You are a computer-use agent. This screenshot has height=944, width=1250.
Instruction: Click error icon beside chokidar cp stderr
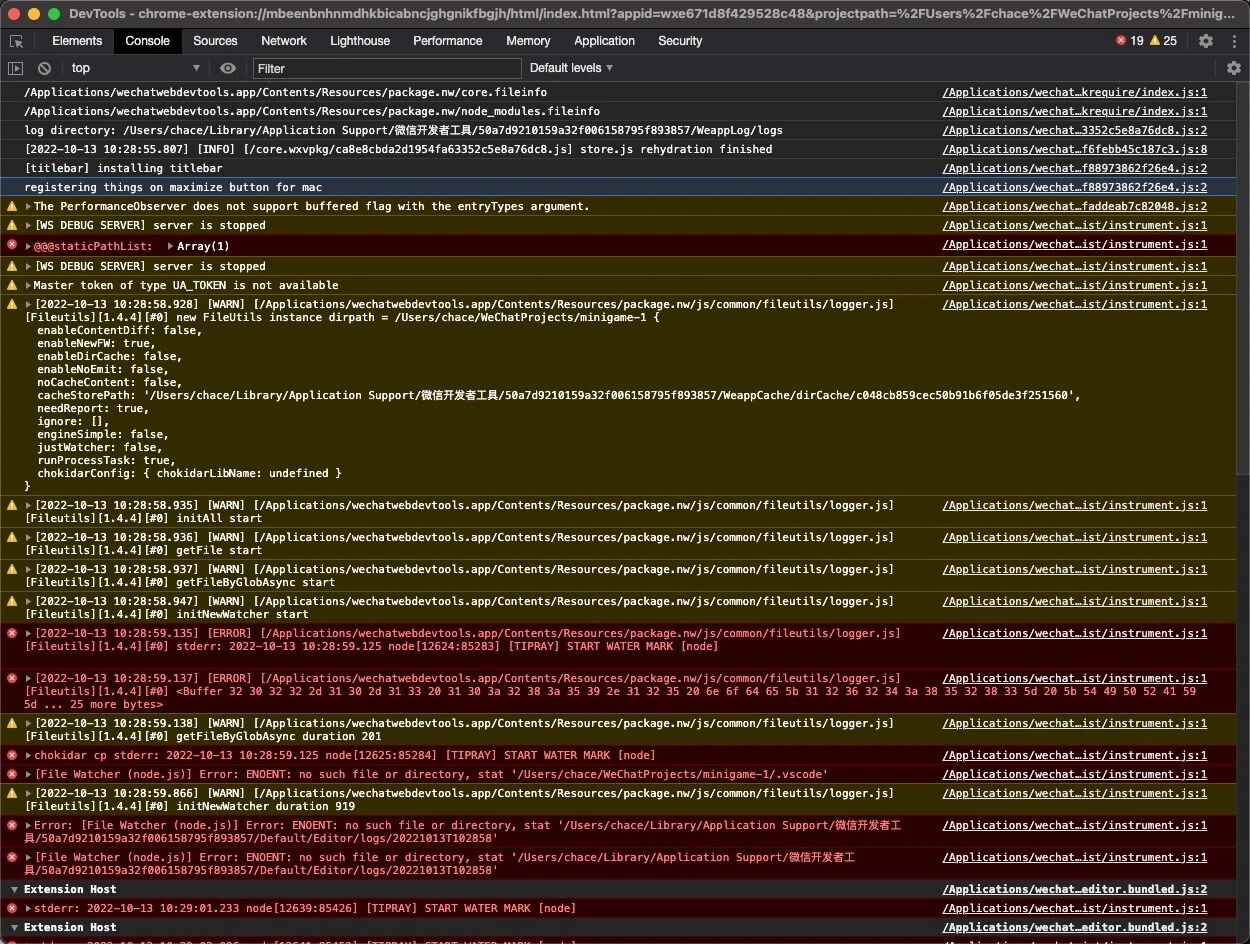12,755
